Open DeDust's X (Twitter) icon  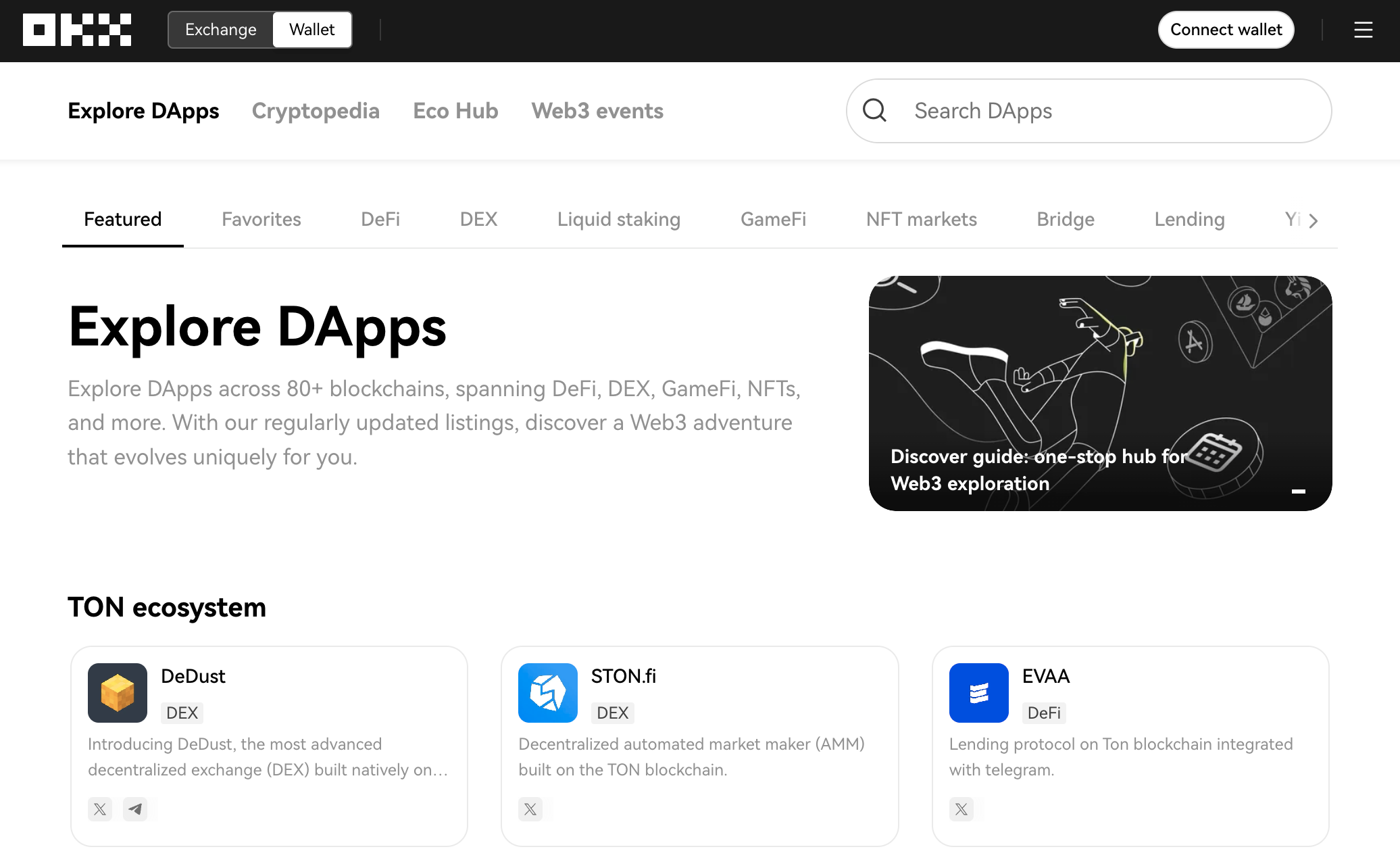[100, 809]
